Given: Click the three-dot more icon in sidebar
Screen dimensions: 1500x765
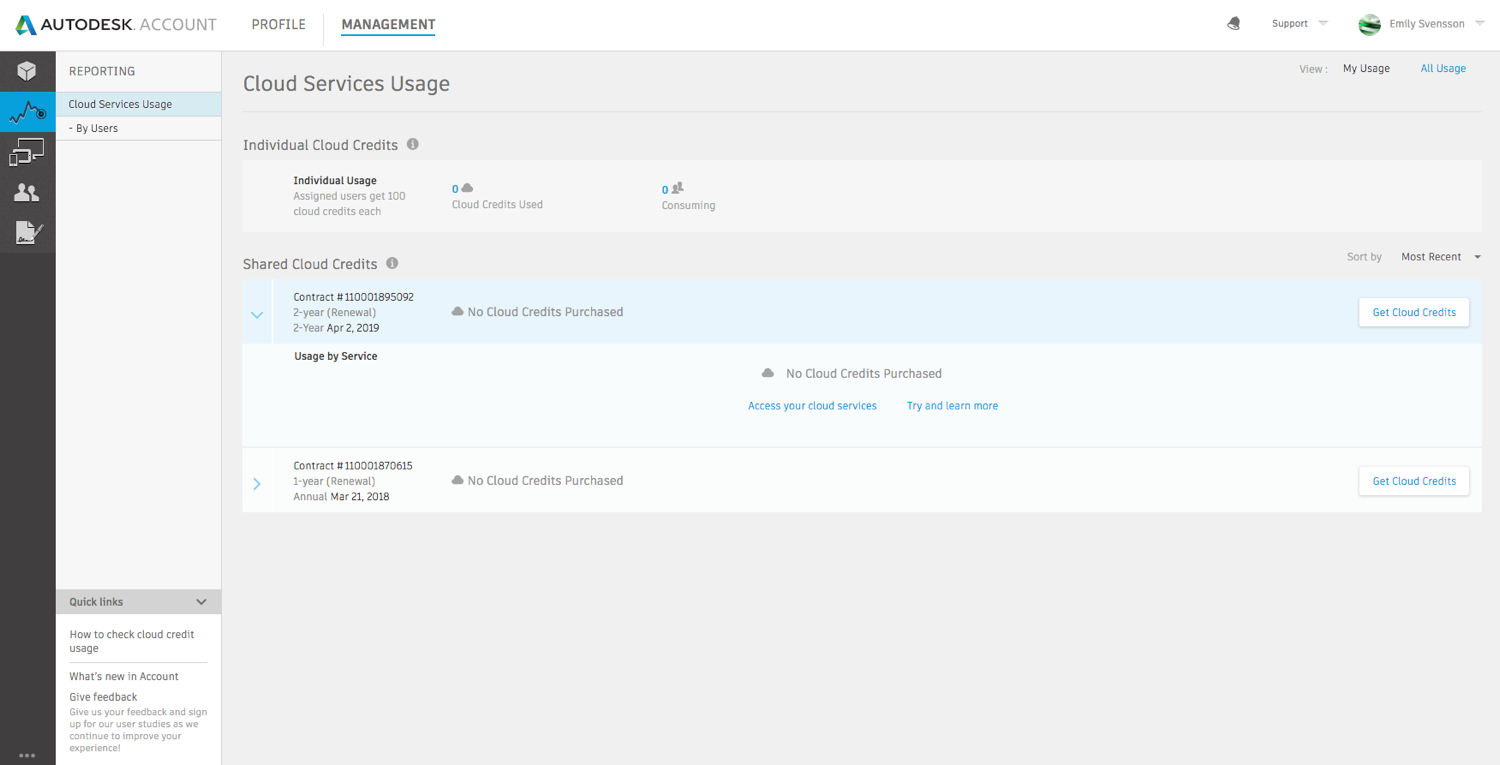Looking at the screenshot, I should click(27, 756).
